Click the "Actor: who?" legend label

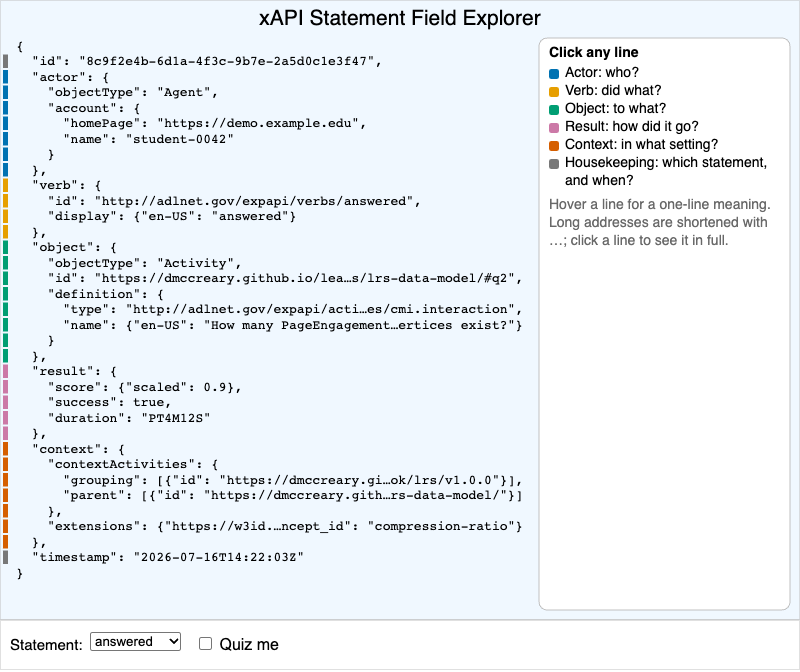602,72
